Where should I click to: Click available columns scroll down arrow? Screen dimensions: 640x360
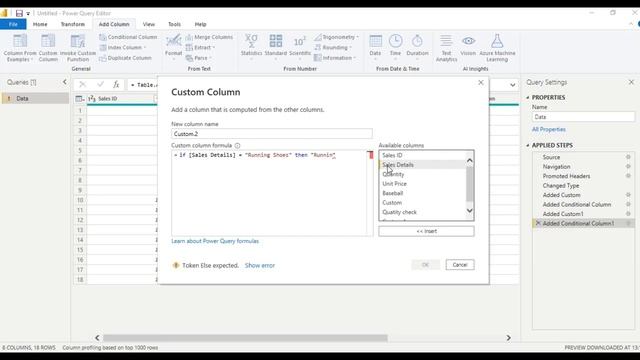(469, 211)
